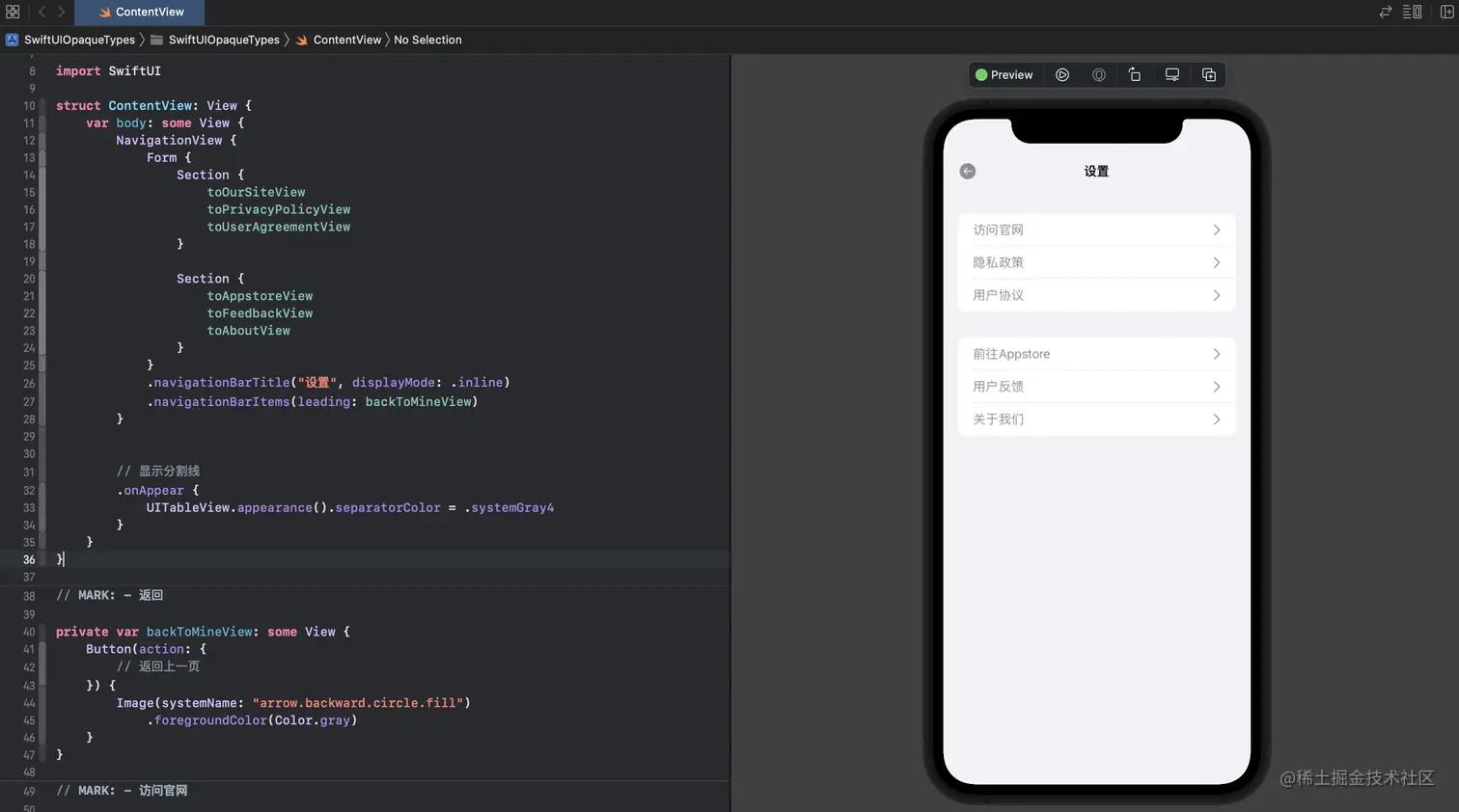Viewport: 1459px width, 812px height.
Task: Go back with the editor's left arrow
Action: [41, 12]
